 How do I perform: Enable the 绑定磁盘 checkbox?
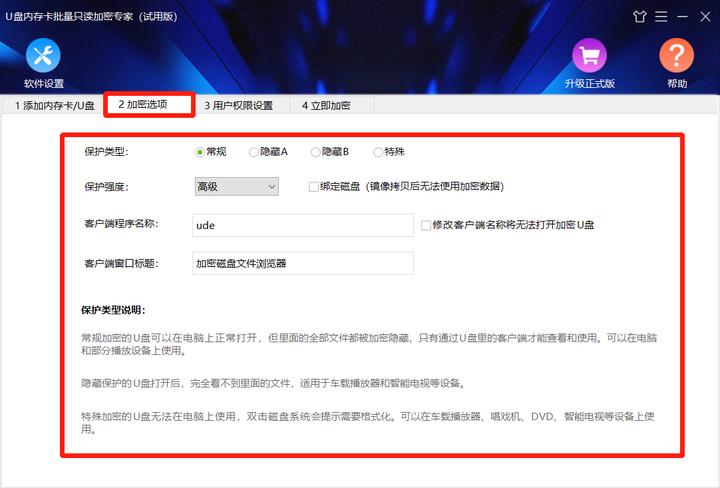[314, 187]
